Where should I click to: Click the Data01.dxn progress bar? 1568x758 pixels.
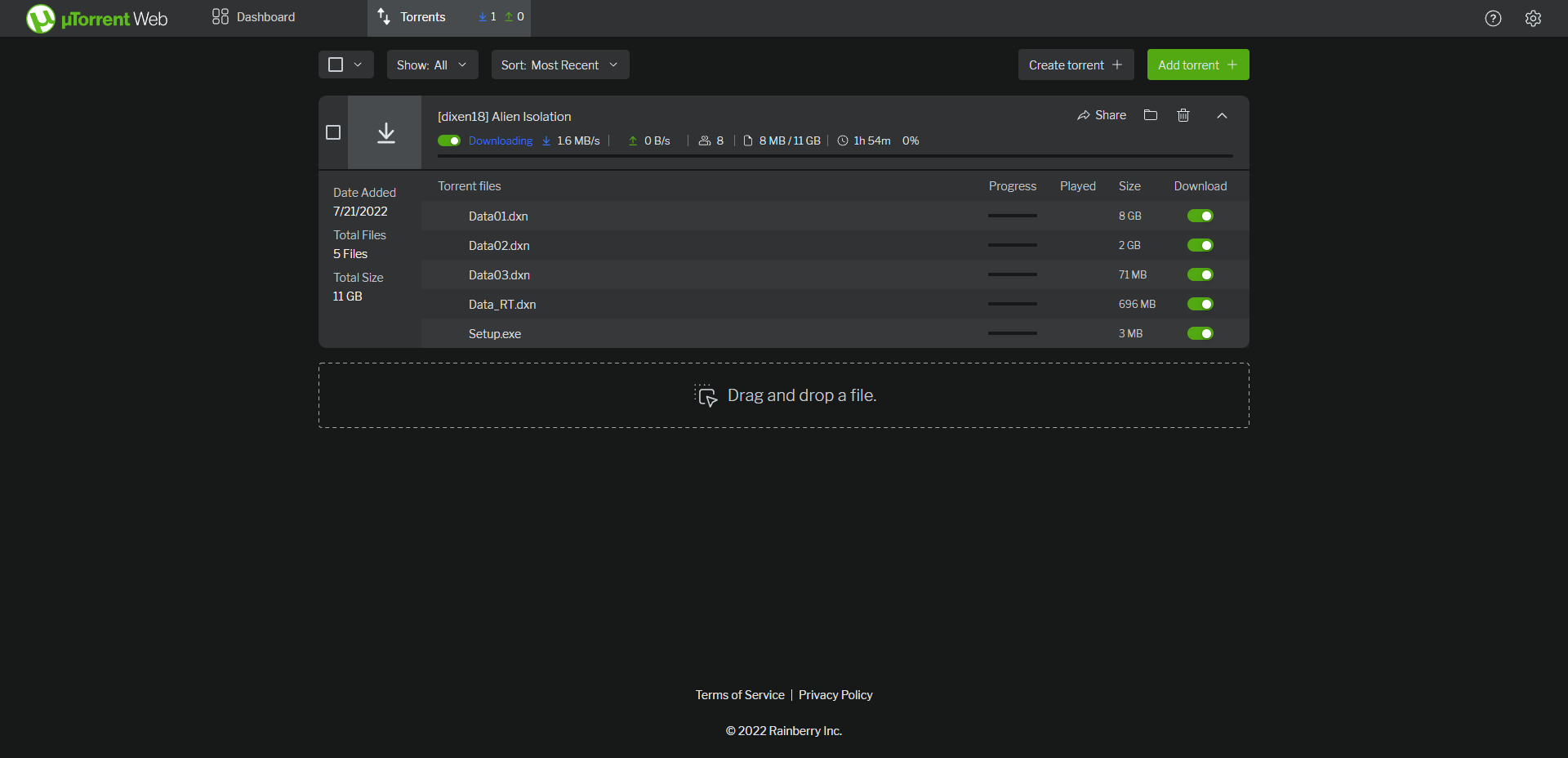point(1013,216)
